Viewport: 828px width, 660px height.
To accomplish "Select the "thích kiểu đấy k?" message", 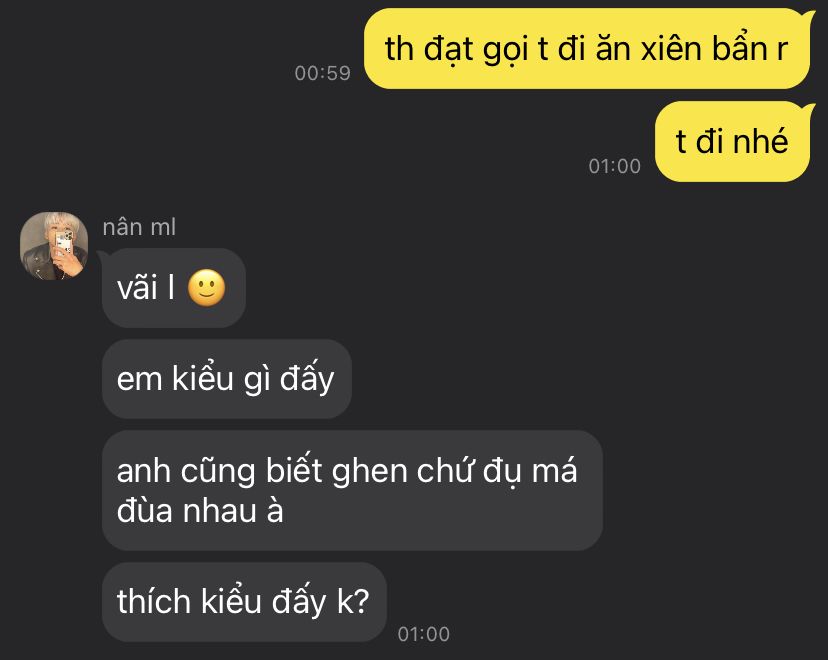I will point(244,602).
